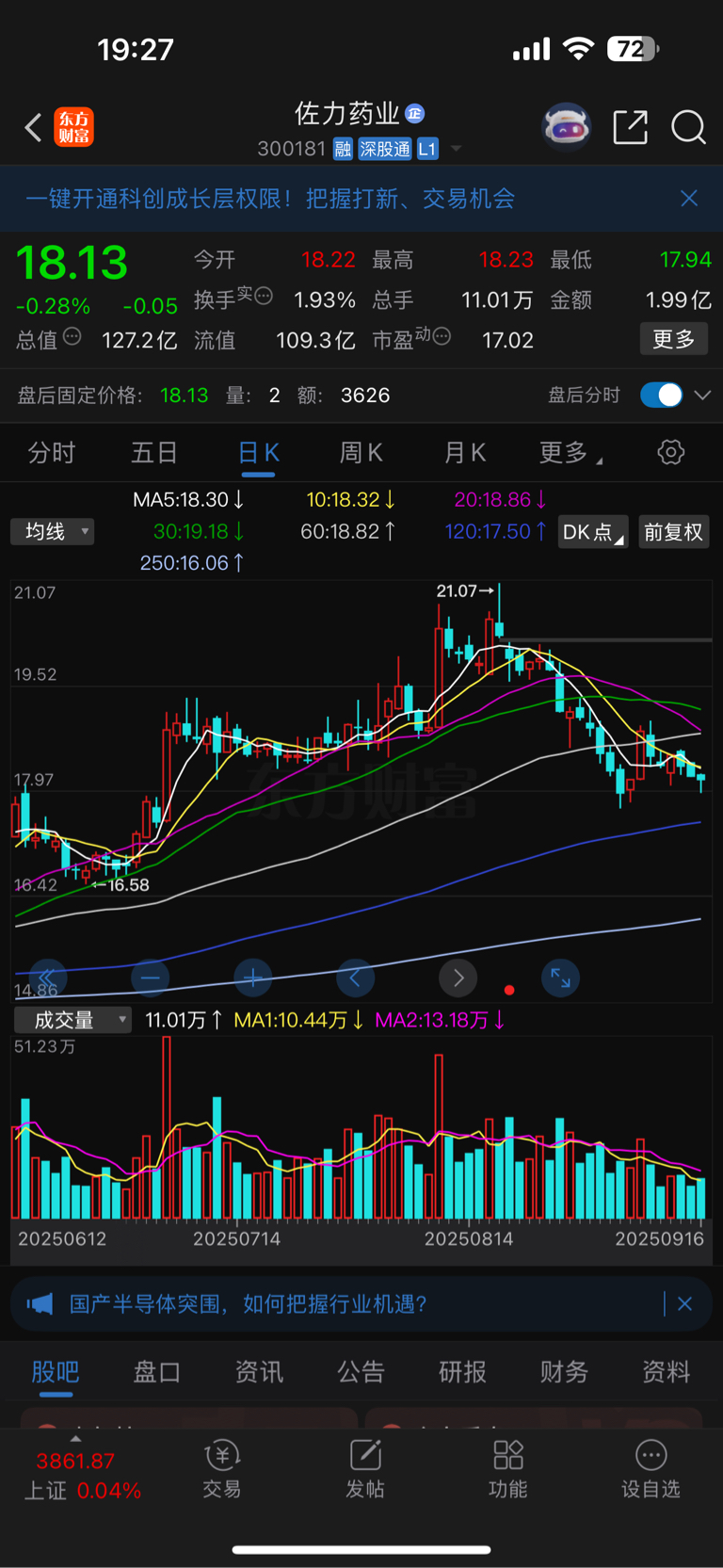Tap the MA10 18.32 value
The height and width of the screenshot is (1568, 723).
click(x=350, y=500)
